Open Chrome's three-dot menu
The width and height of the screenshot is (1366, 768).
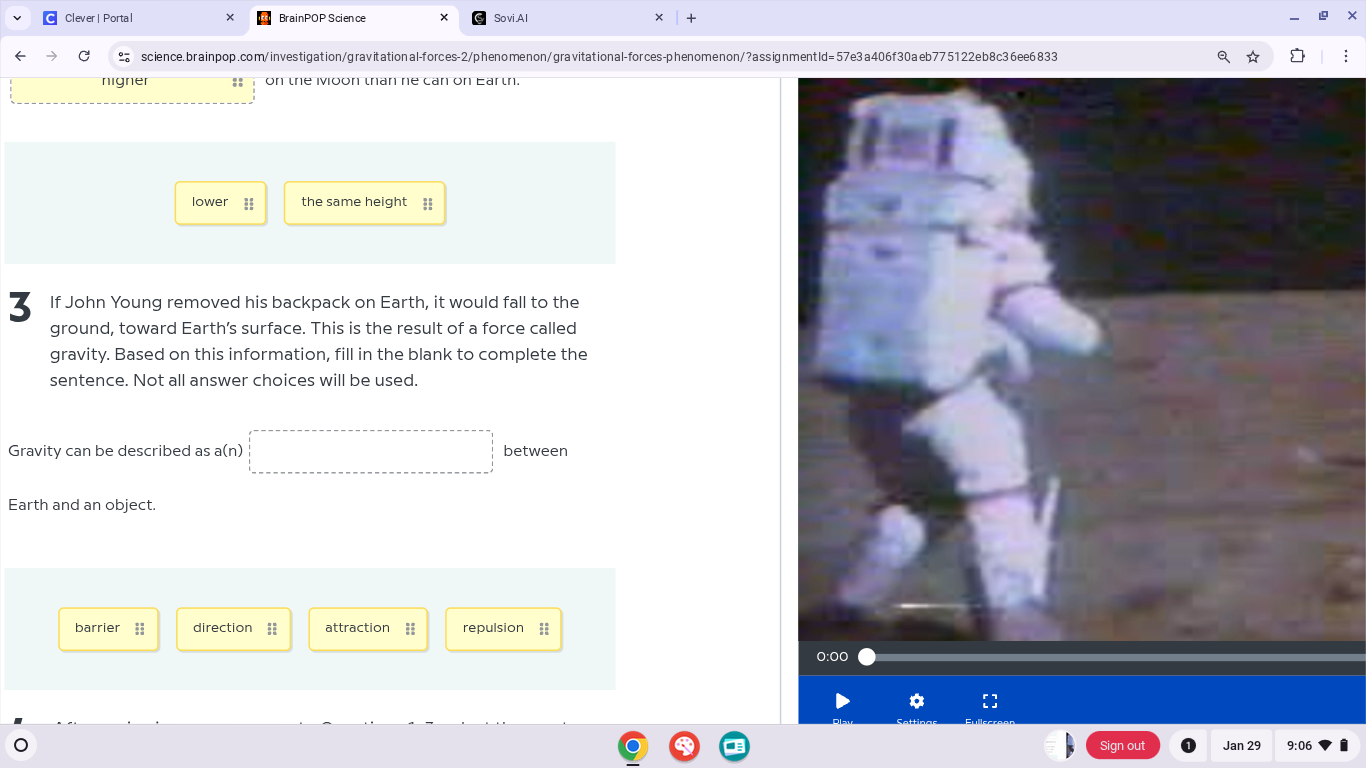[x=1344, y=57]
